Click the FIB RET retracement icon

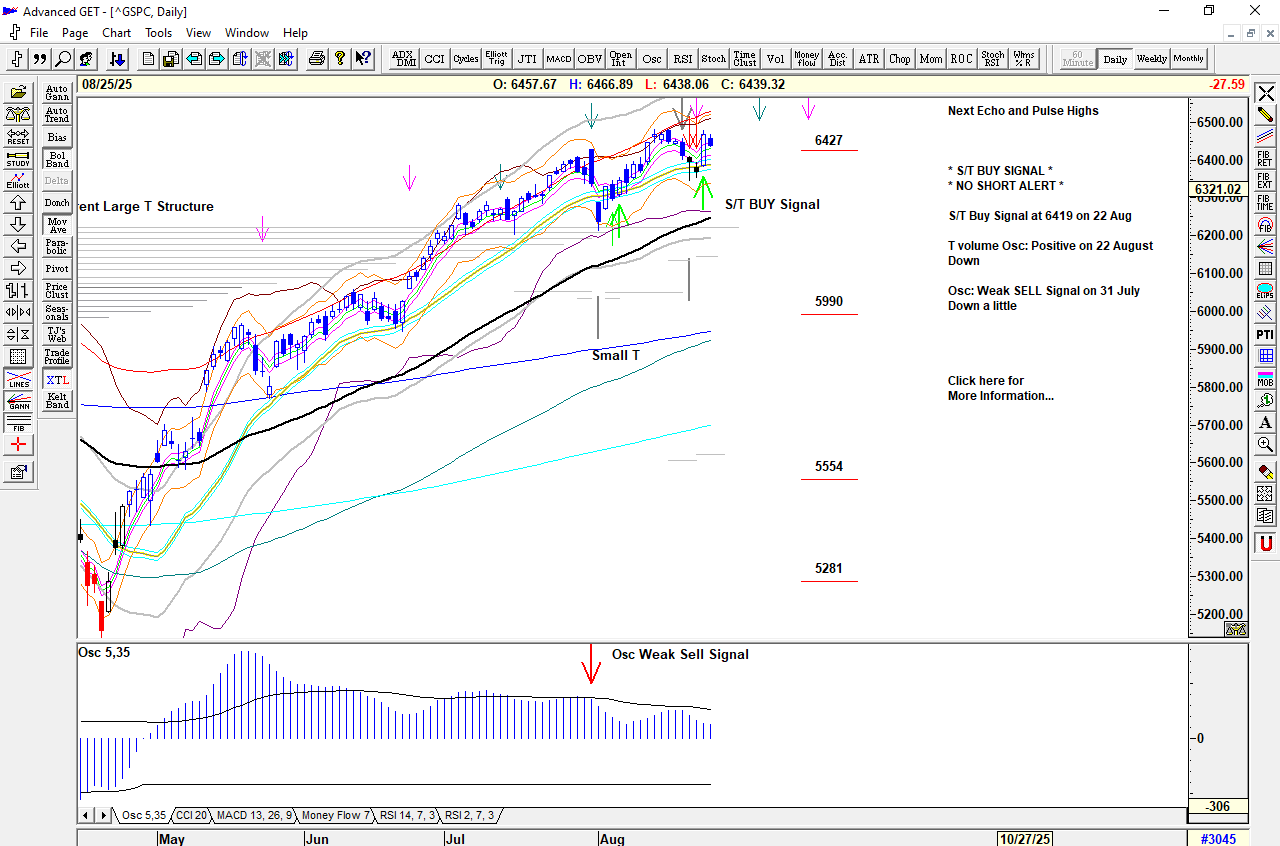point(1266,158)
